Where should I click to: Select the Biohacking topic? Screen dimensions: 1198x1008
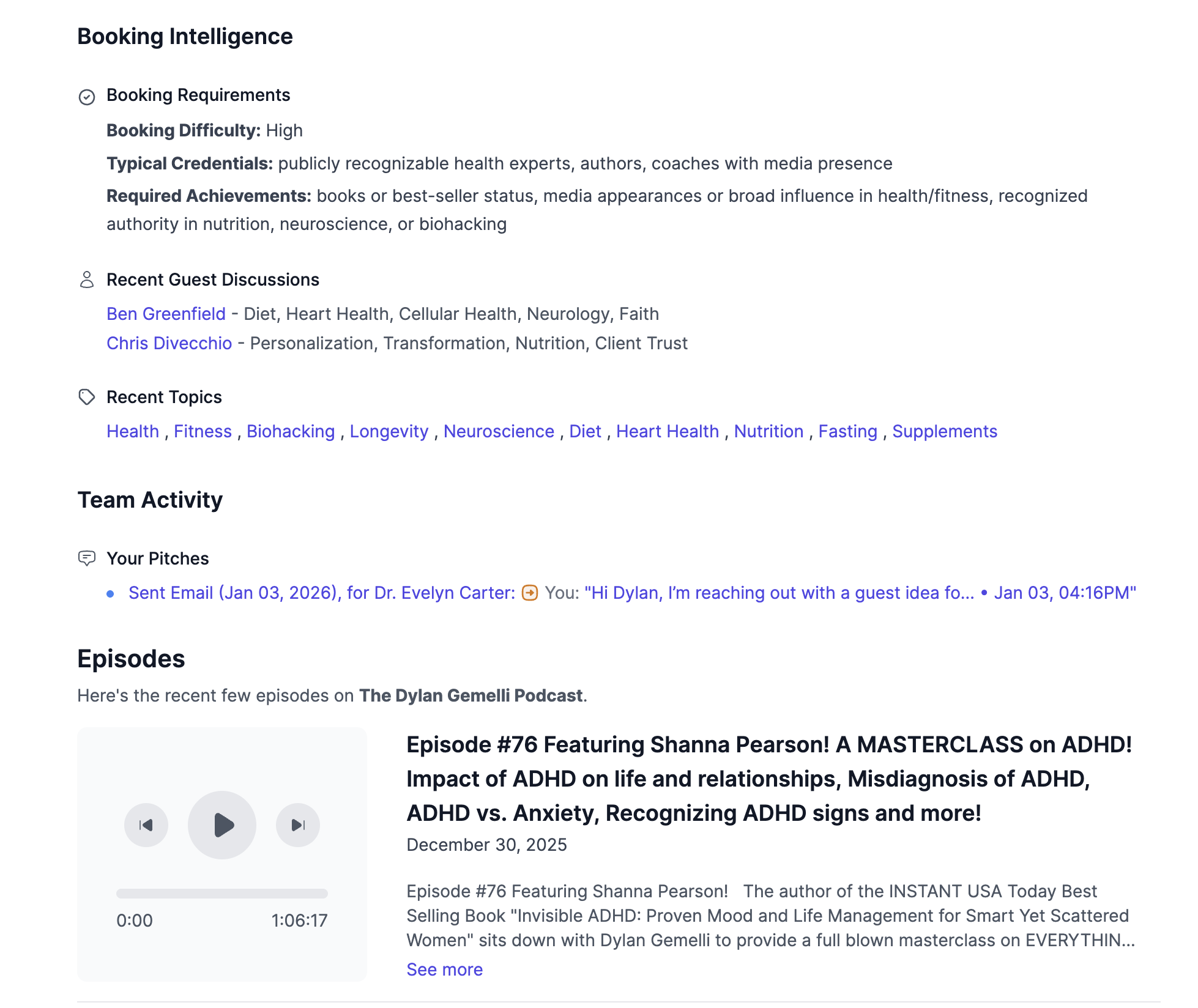click(x=291, y=431)
